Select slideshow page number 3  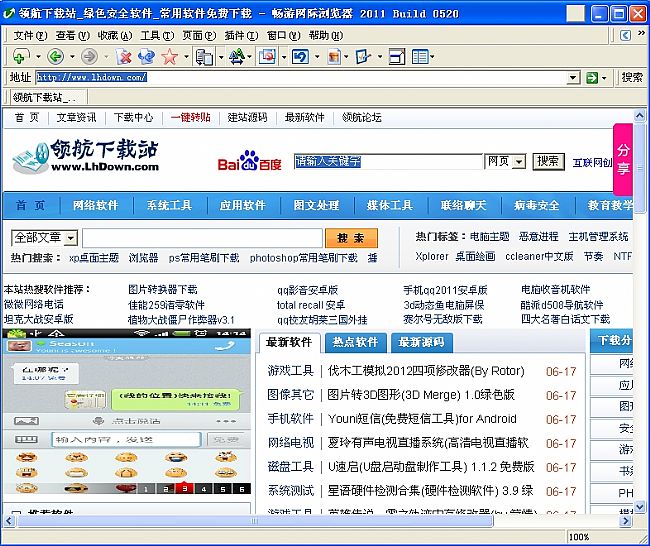coord(185,489)
